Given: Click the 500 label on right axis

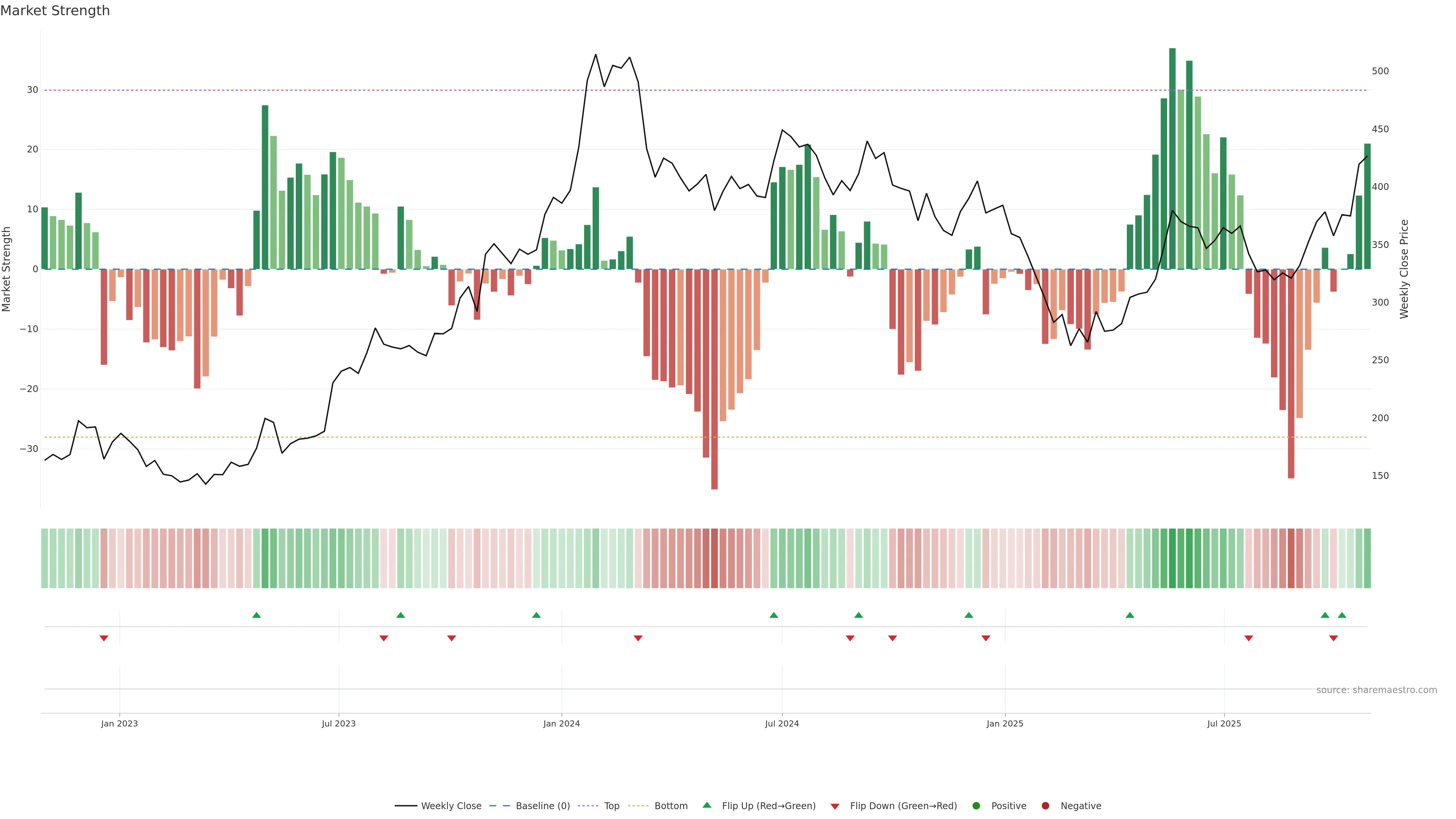Looking at the screenshot, I should (x=1380, y=71).
